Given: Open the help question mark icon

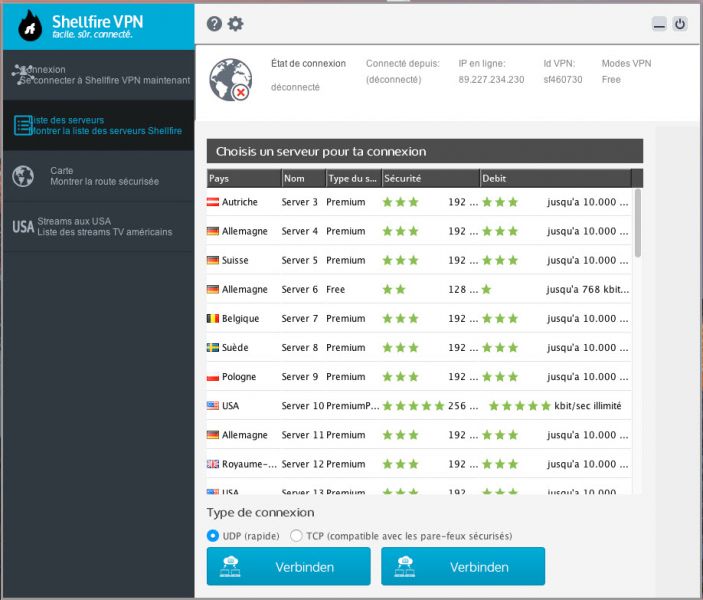Looking at the screenshot, I should click(x=214, y=24).
